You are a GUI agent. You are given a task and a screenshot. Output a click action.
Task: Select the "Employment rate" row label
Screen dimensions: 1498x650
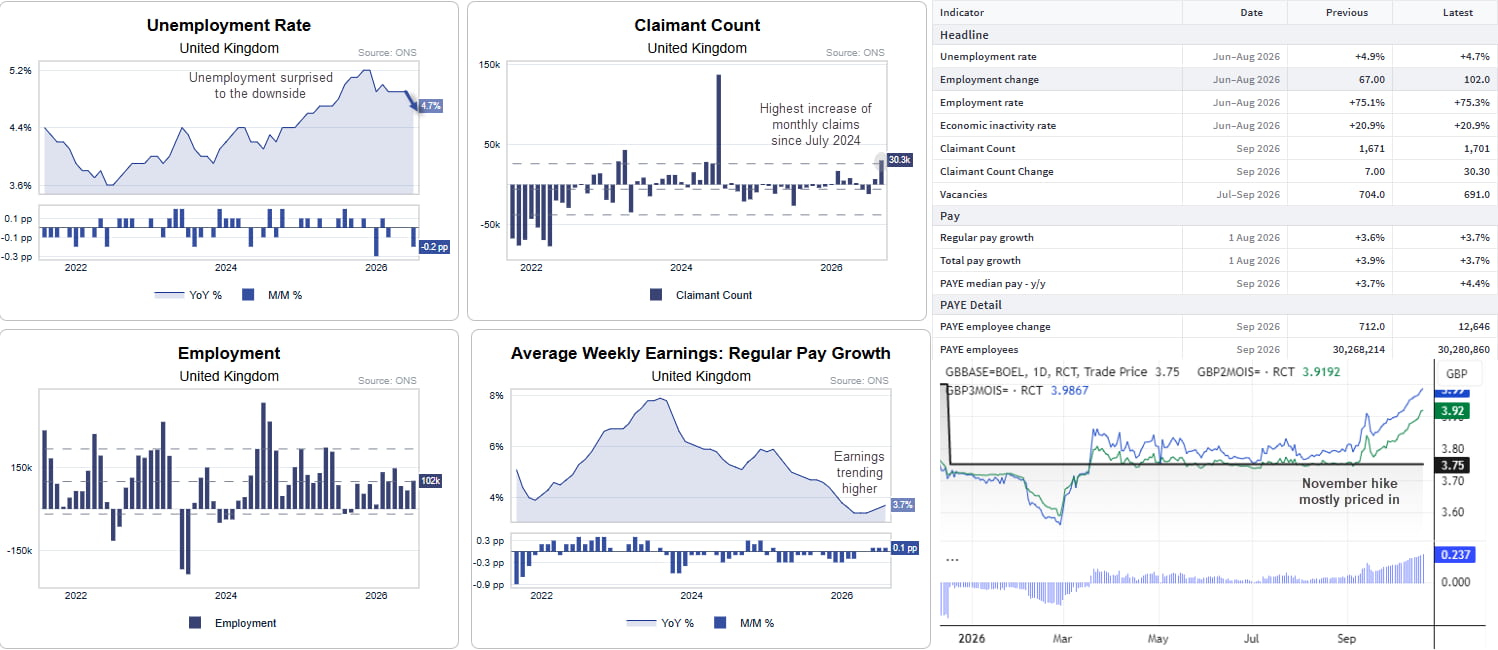(x=981, y=103)
